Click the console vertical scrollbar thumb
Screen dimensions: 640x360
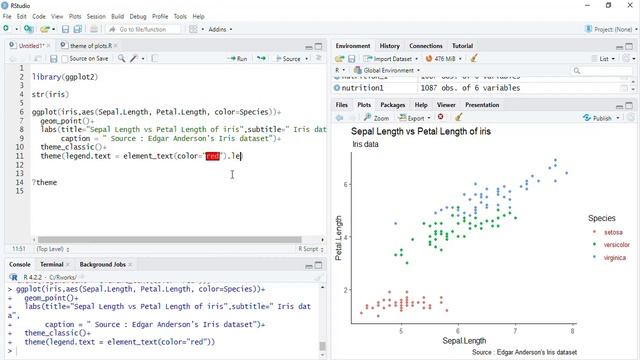[x=322, y=346]
